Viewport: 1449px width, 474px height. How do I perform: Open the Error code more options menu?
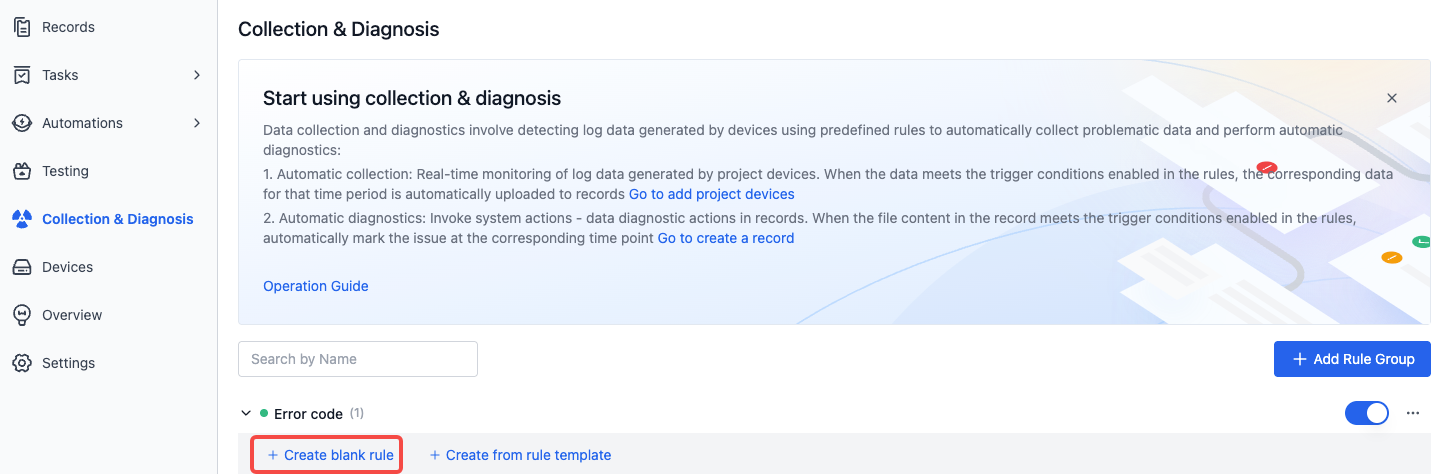(x=1413, y=413)
